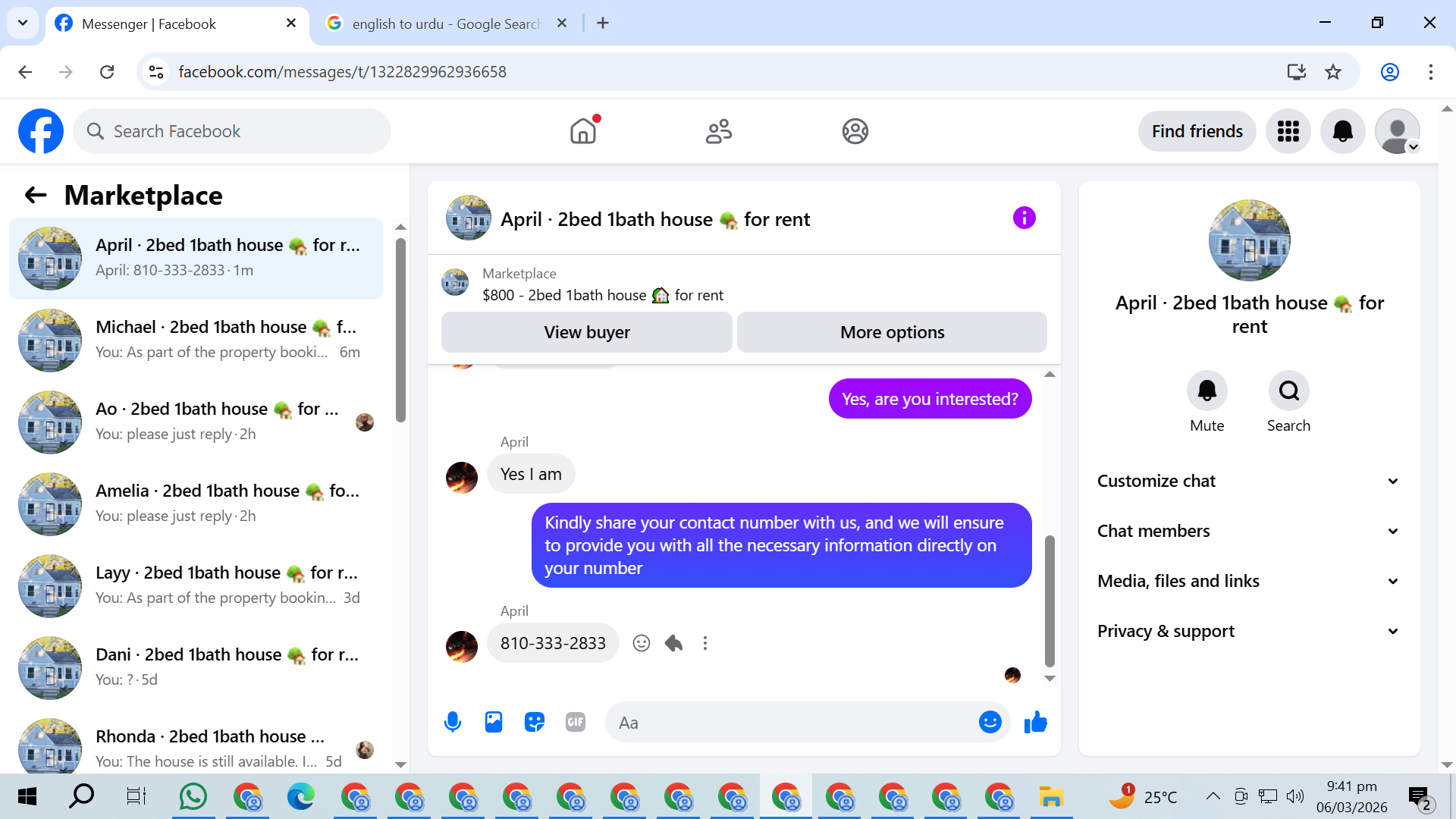This screenshot has height=819, width=1456.
Task: Click the More options button
Action: [x=892, y=332]
